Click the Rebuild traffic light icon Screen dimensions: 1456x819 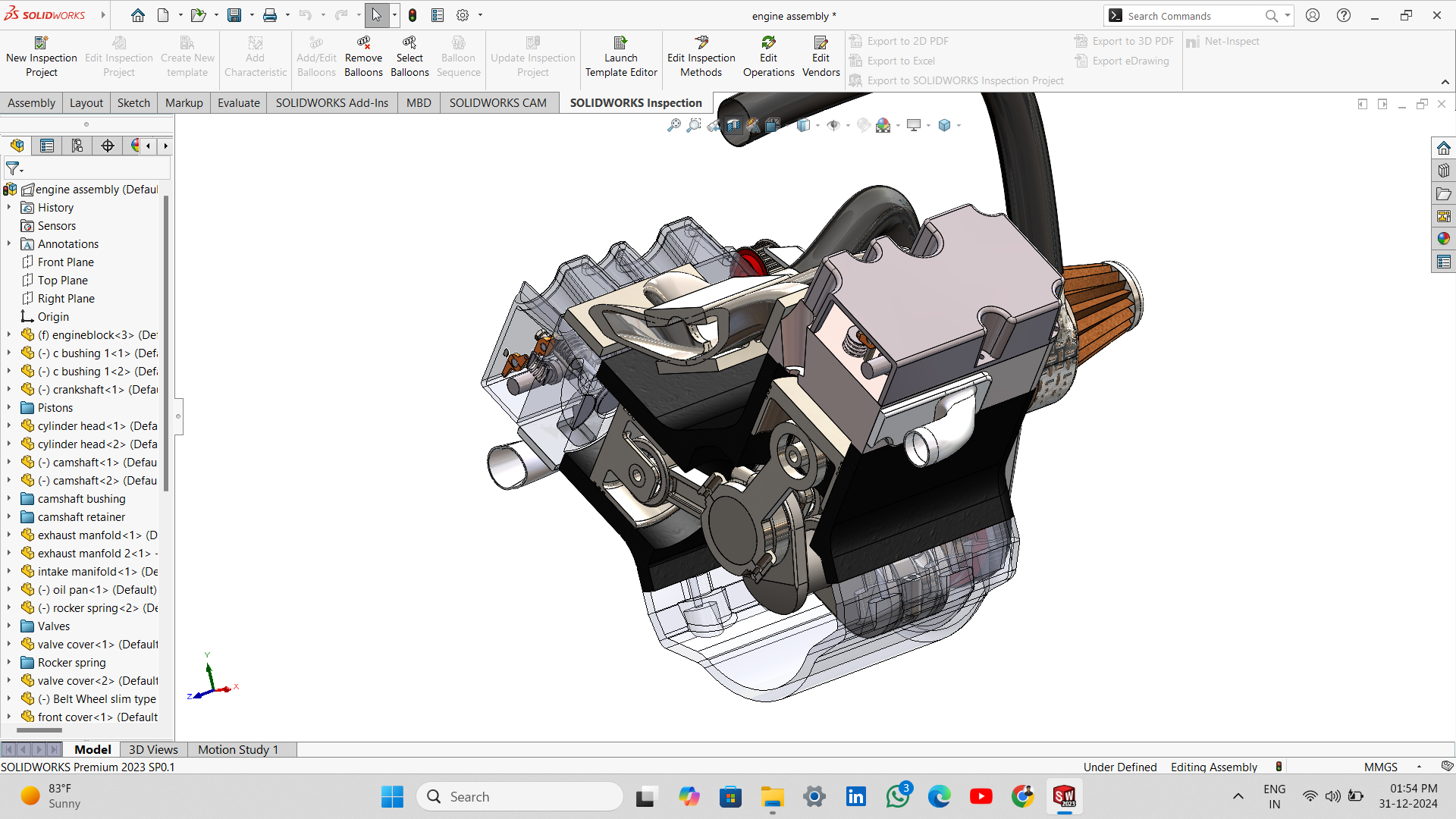click(413, 15)
